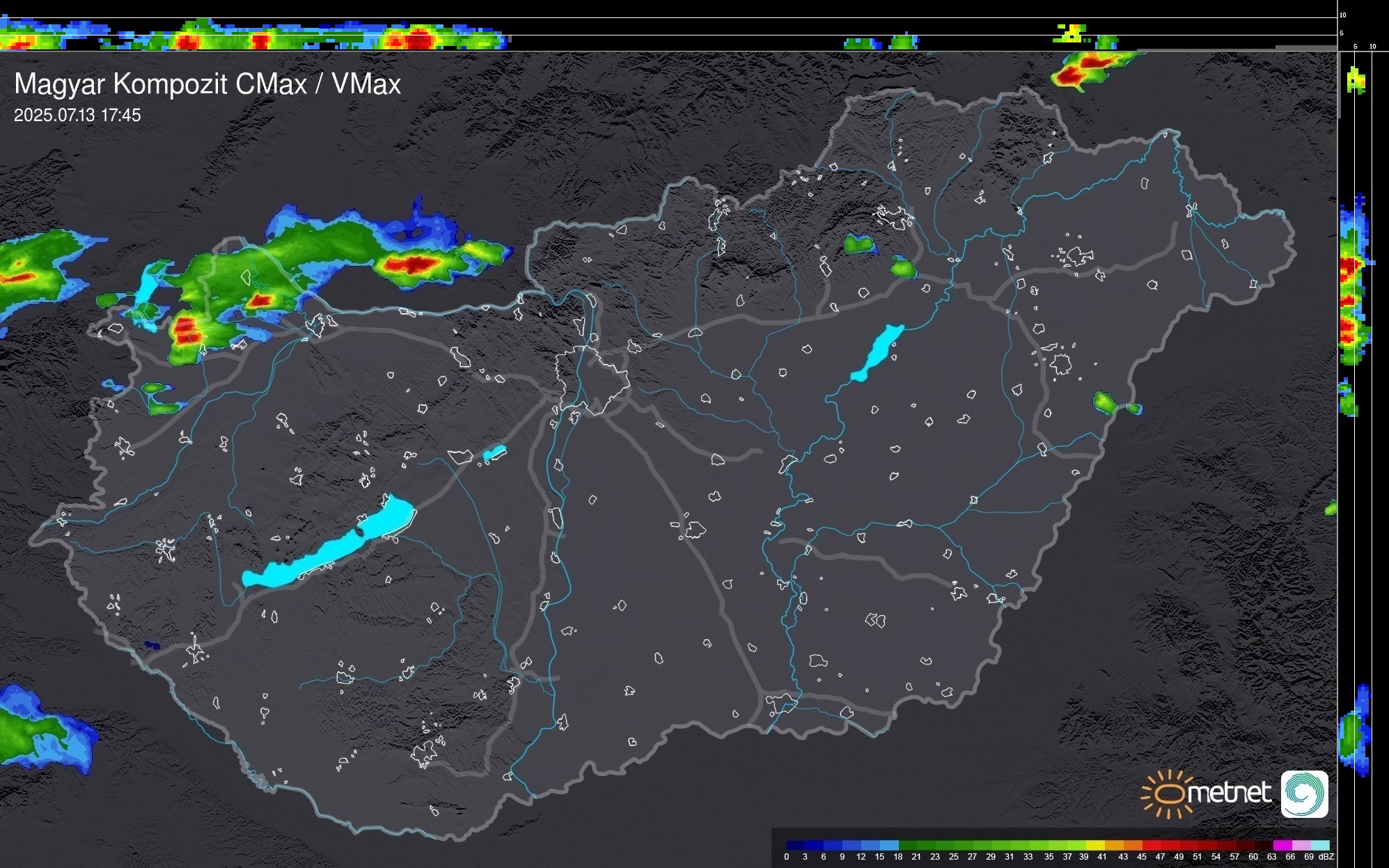Click the Magyar Kompozit CMax / VMax title
Image resolution: width=1389 pixels, height=868 pixels.
(x=207, y=84)
